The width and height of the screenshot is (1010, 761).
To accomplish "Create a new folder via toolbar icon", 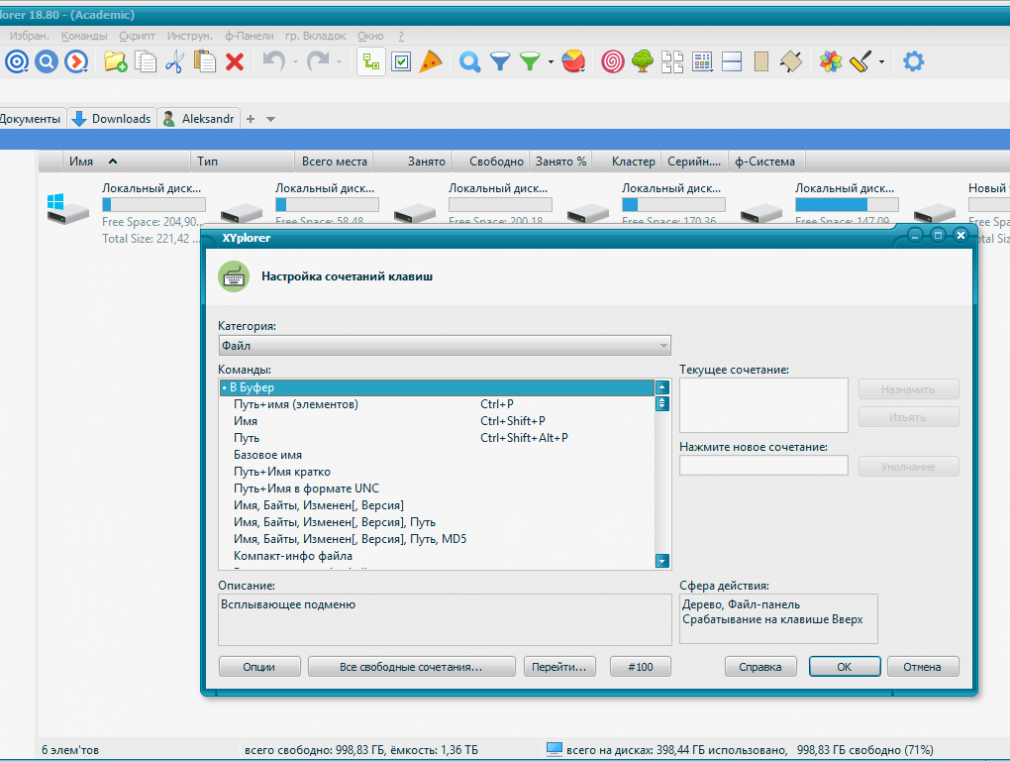I will coord(115,62).
